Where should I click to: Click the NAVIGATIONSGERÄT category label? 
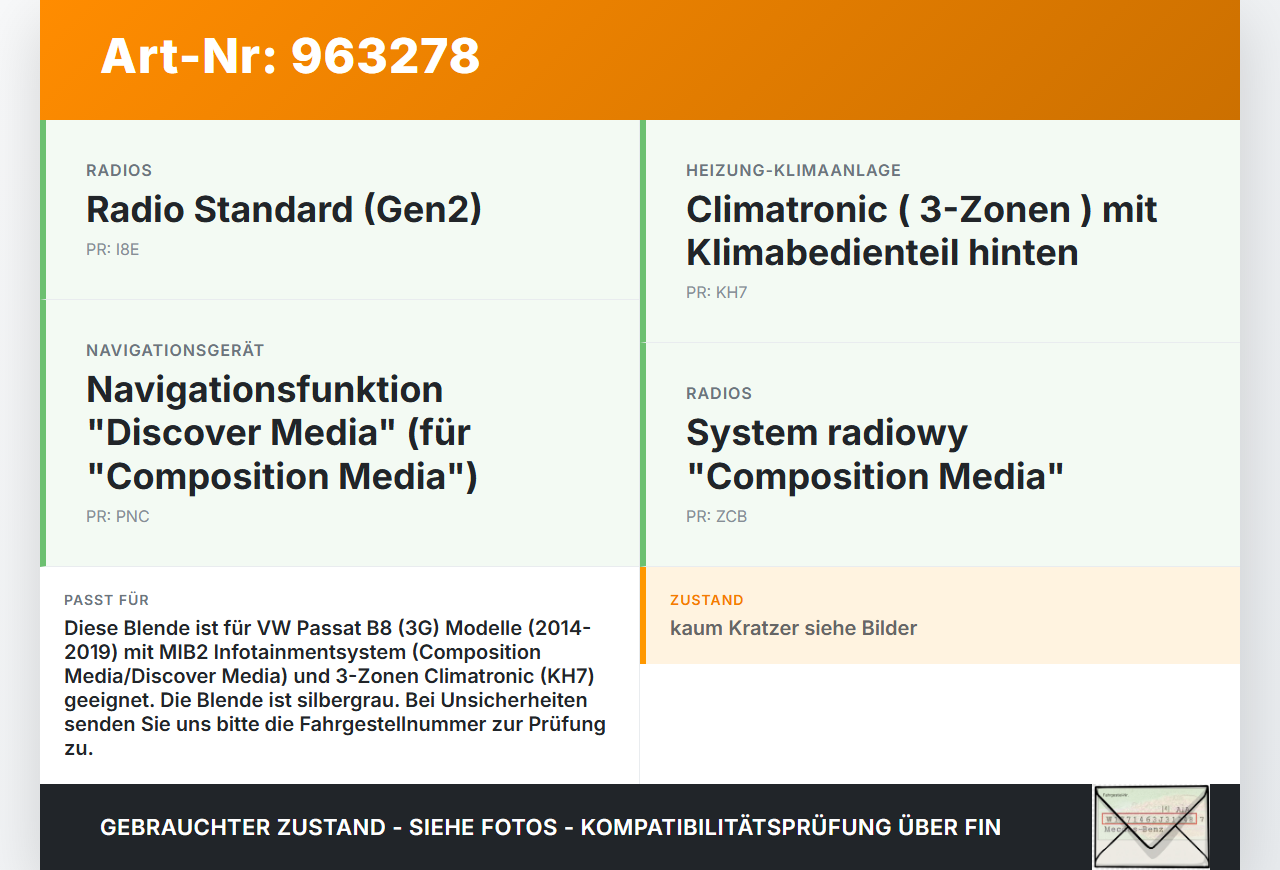(176, 350)
